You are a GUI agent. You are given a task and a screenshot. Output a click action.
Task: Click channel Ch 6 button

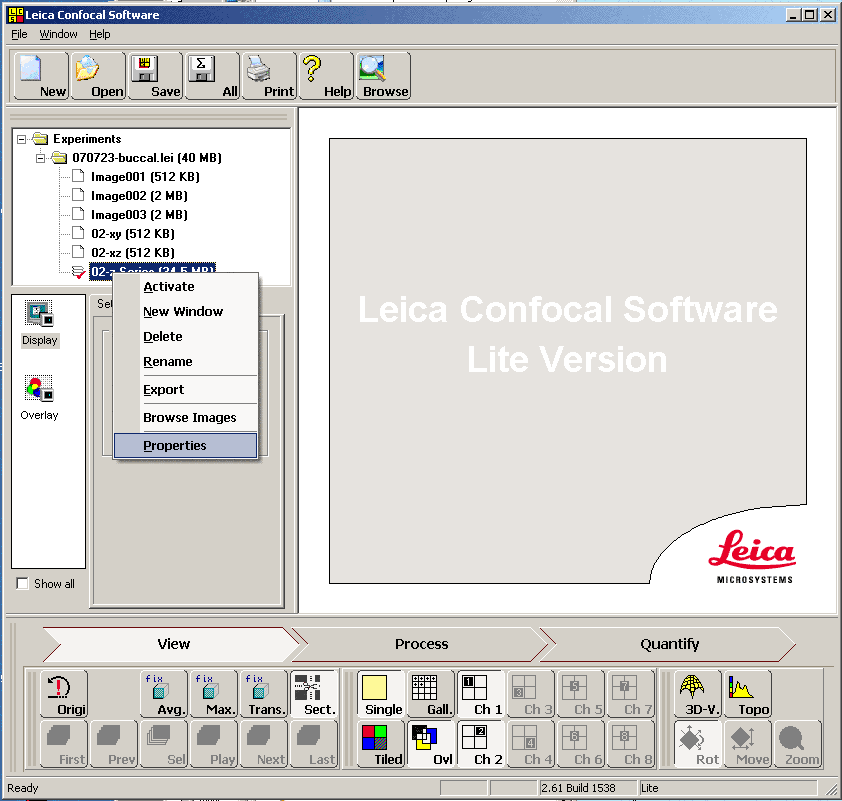[581, 744]
